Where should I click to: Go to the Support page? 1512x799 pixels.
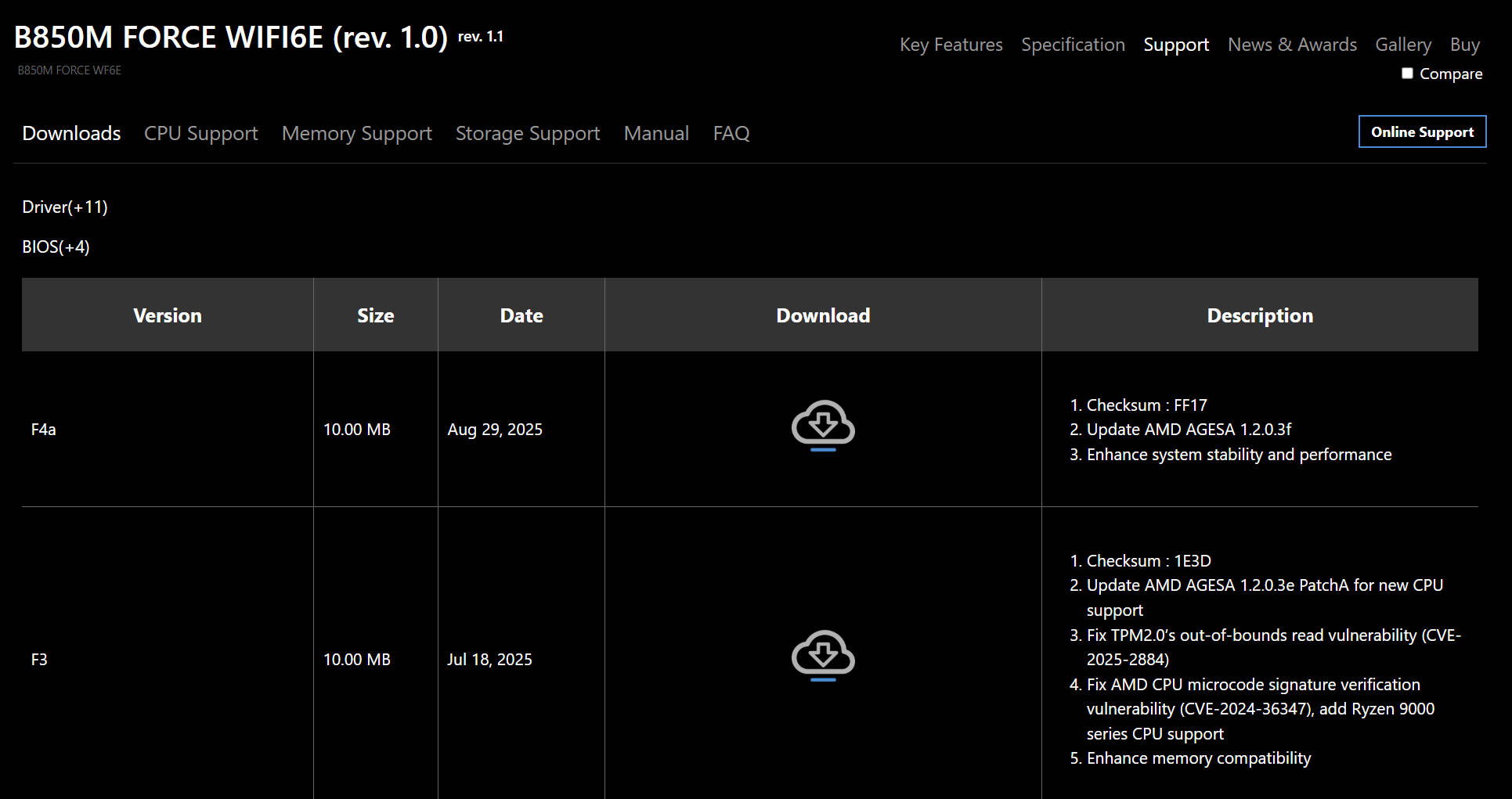coord(1176,45)
